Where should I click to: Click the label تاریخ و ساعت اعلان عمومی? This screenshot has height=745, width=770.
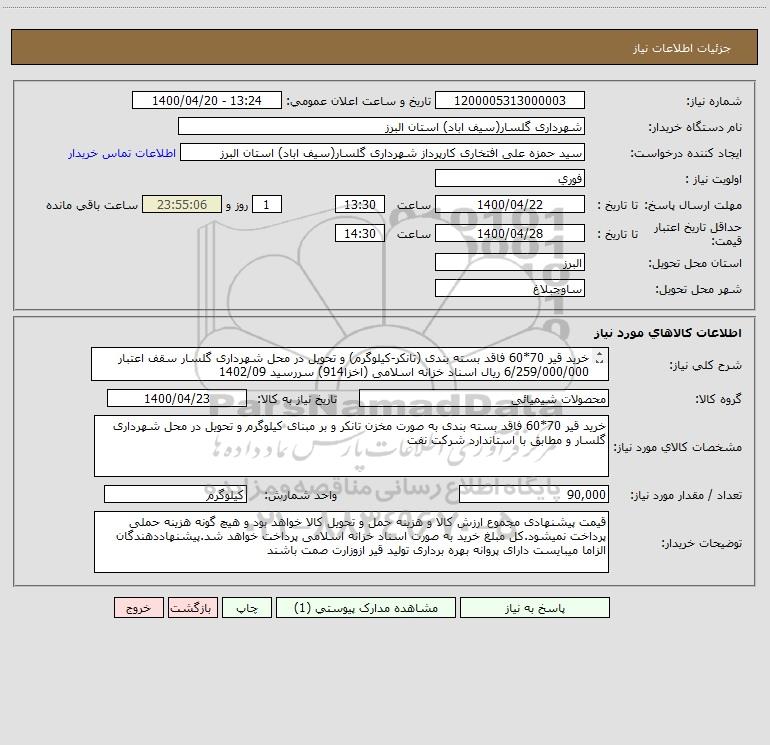(x=358, y=101)
